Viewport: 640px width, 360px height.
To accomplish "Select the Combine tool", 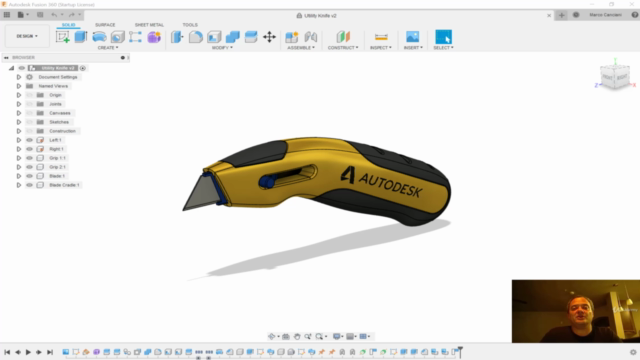I will coord(232,37).
